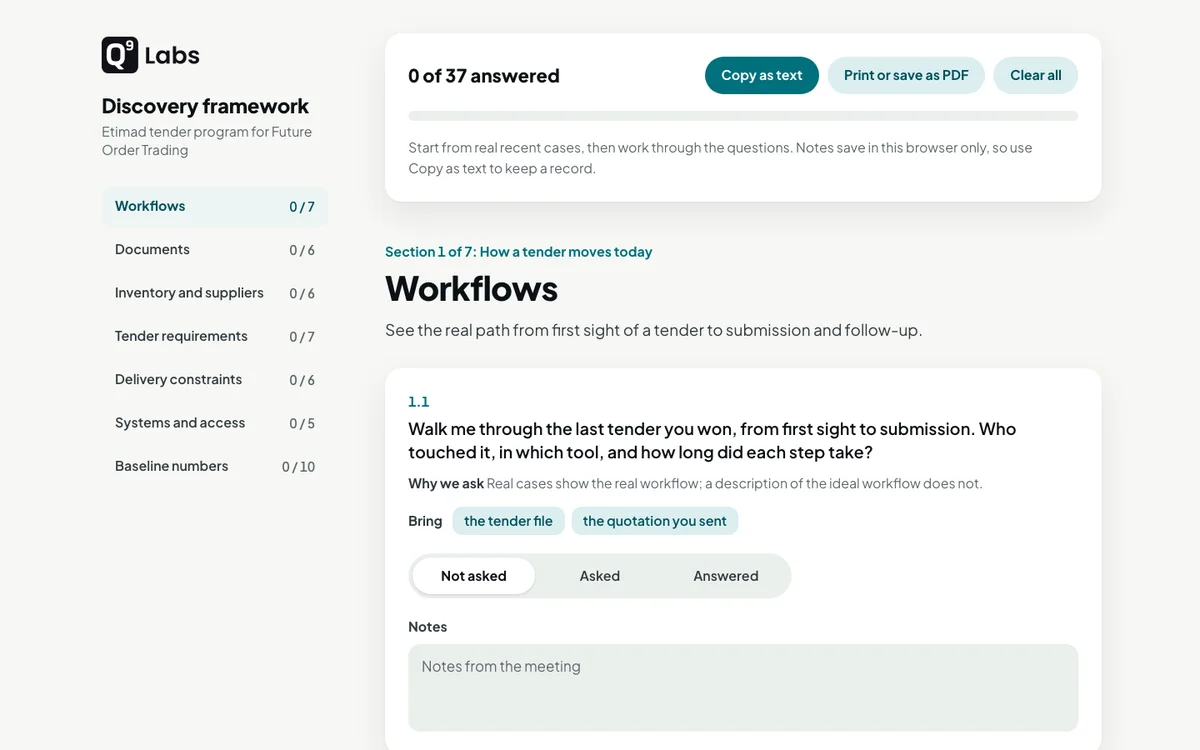Click Print or save as PDF
This screenshot has width=1200, height=750.
point(906,75)
